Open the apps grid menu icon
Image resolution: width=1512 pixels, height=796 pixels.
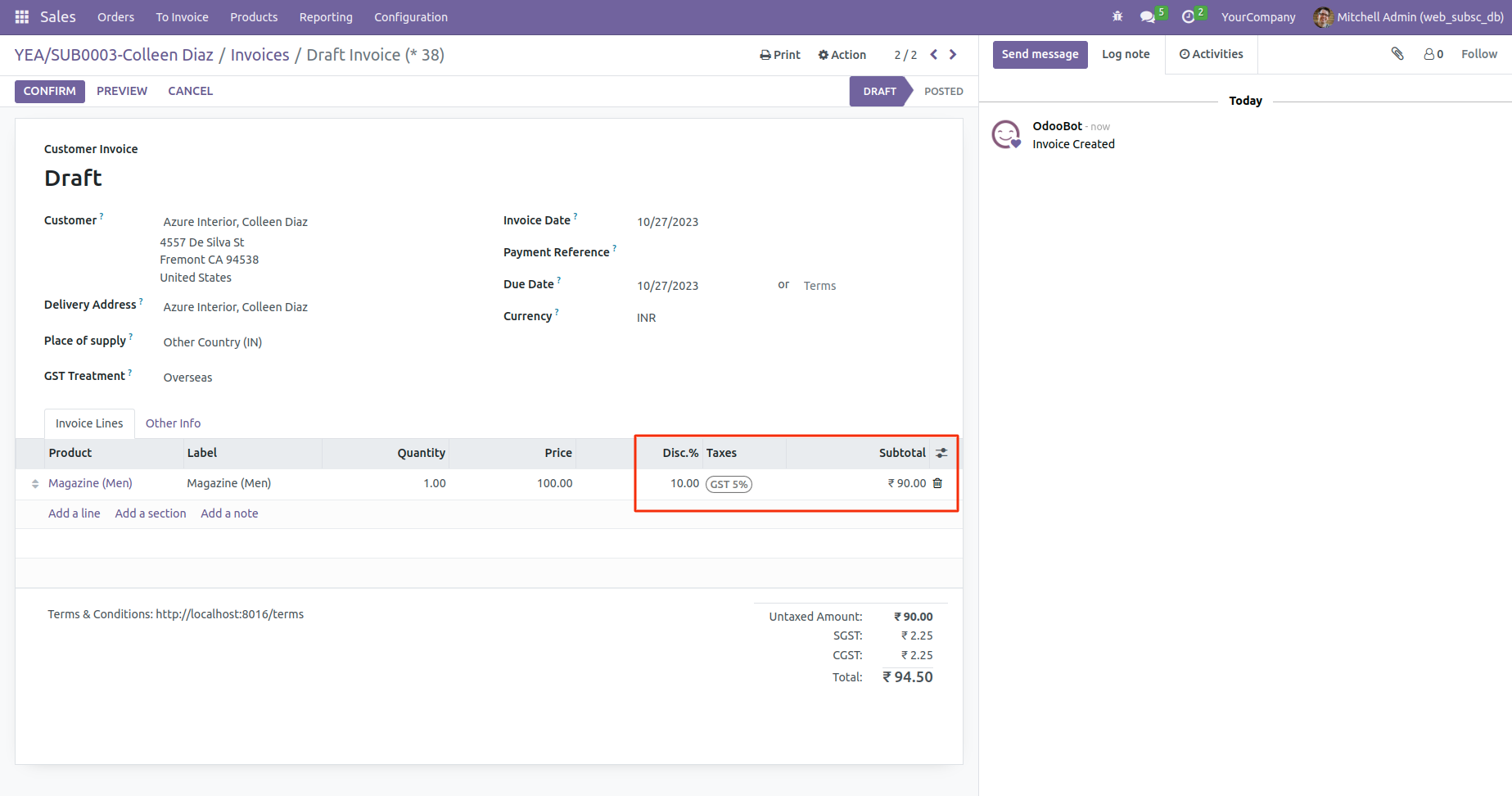pyautogui.click(x=22, y=17)
